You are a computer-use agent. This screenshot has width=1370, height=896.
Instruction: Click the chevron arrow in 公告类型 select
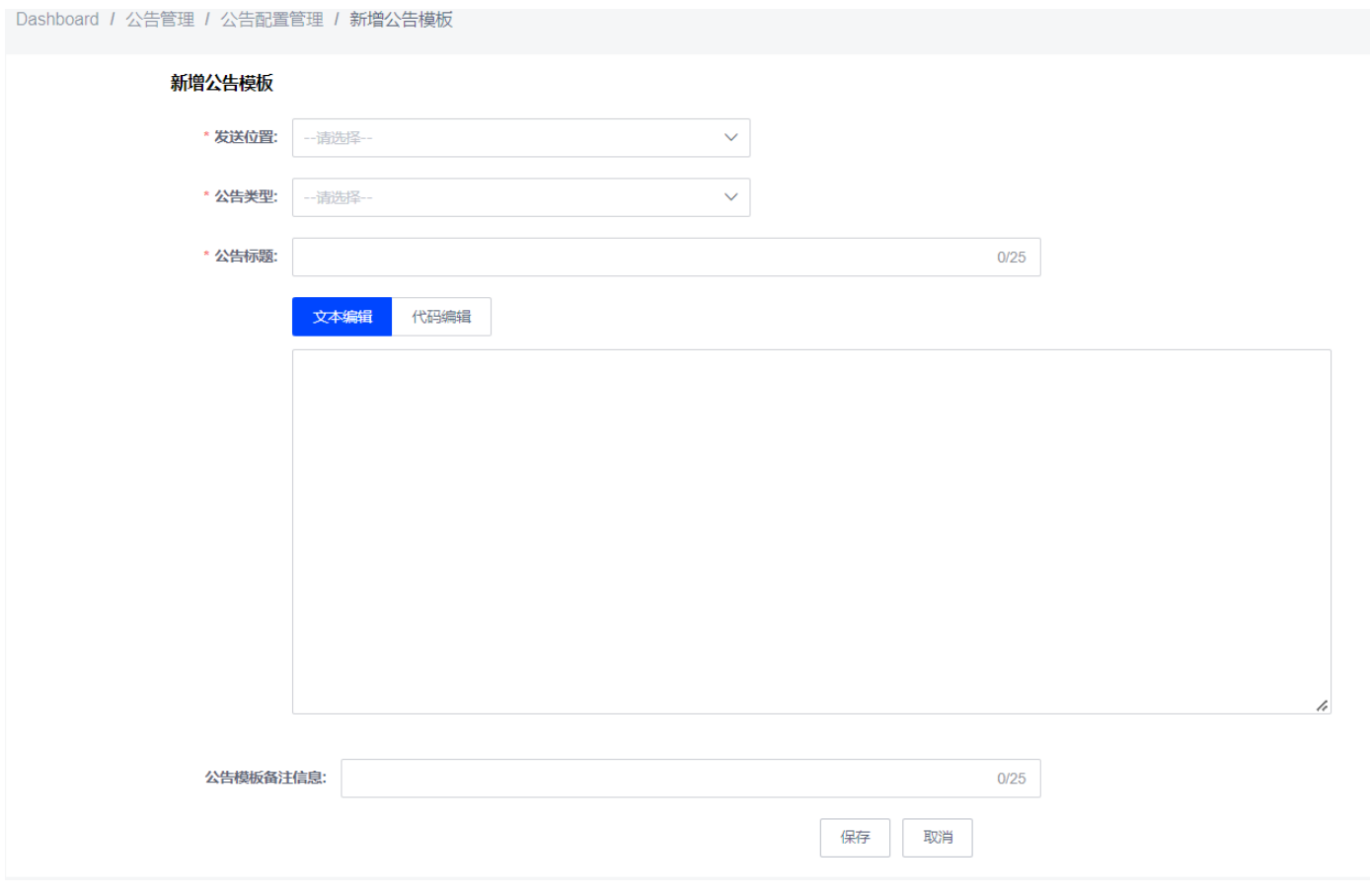click(x=730, y=196)
